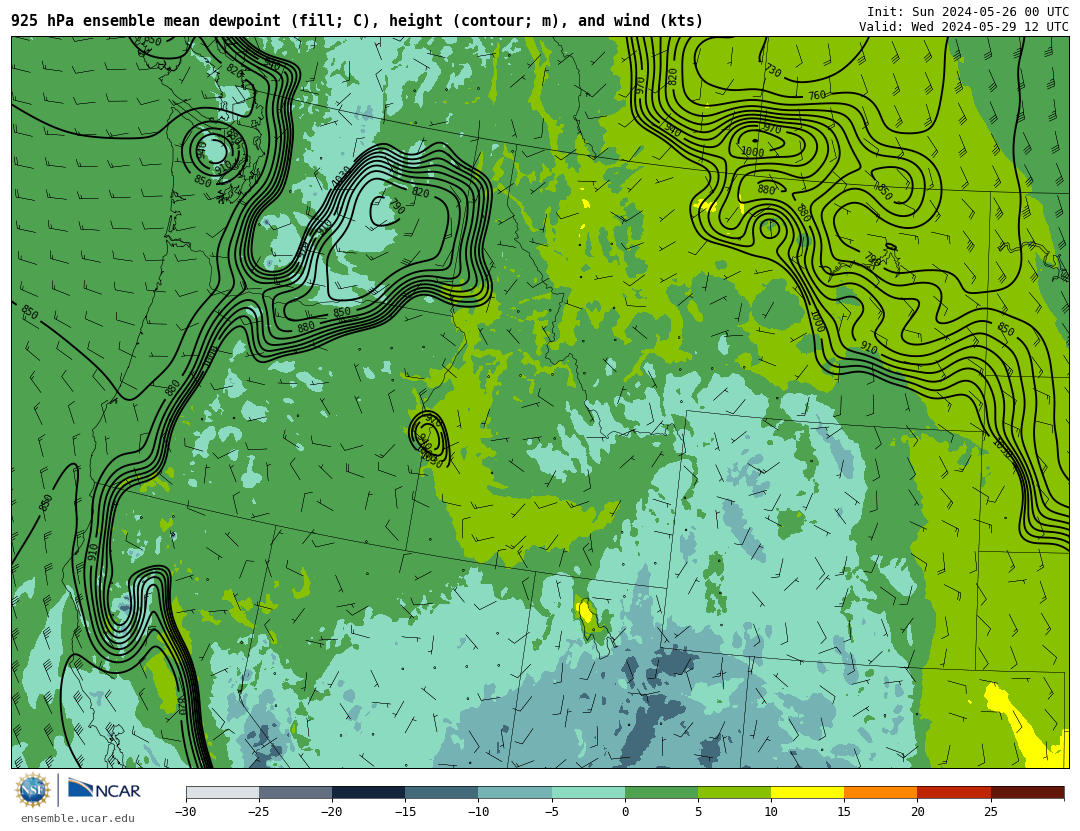Click the 'Valid: Wed 2024-05-29 12 UTC' text

click(964, 27)
